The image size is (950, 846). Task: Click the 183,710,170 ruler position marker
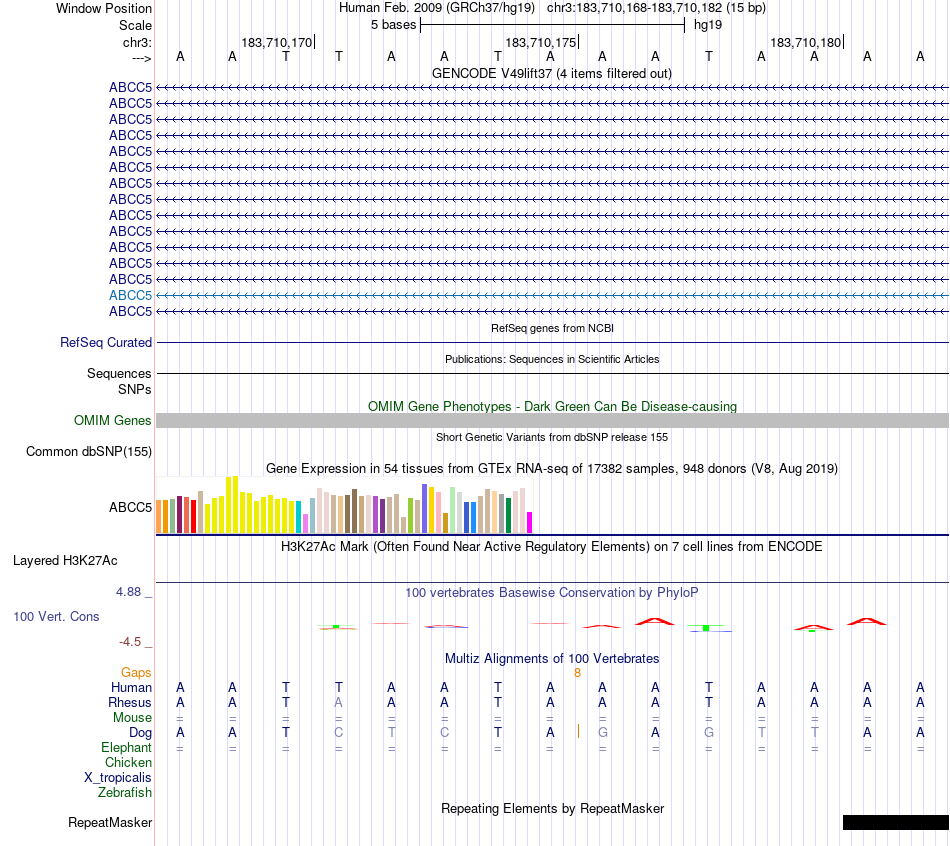pos(277,42)
